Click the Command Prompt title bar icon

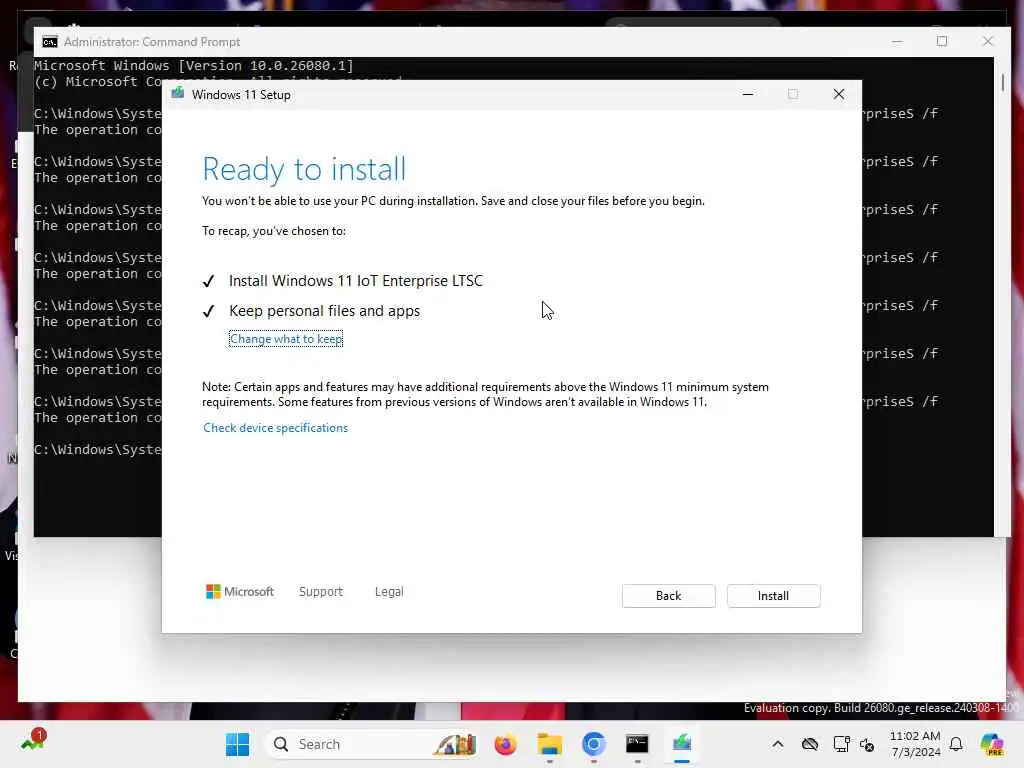coord(50,42)
